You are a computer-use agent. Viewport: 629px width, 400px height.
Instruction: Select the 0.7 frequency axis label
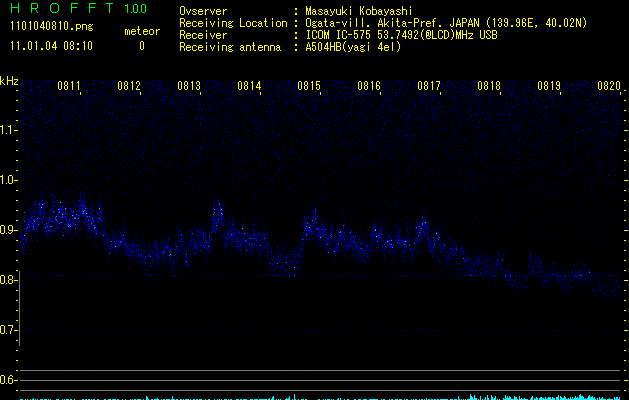(x=9, y=330)
